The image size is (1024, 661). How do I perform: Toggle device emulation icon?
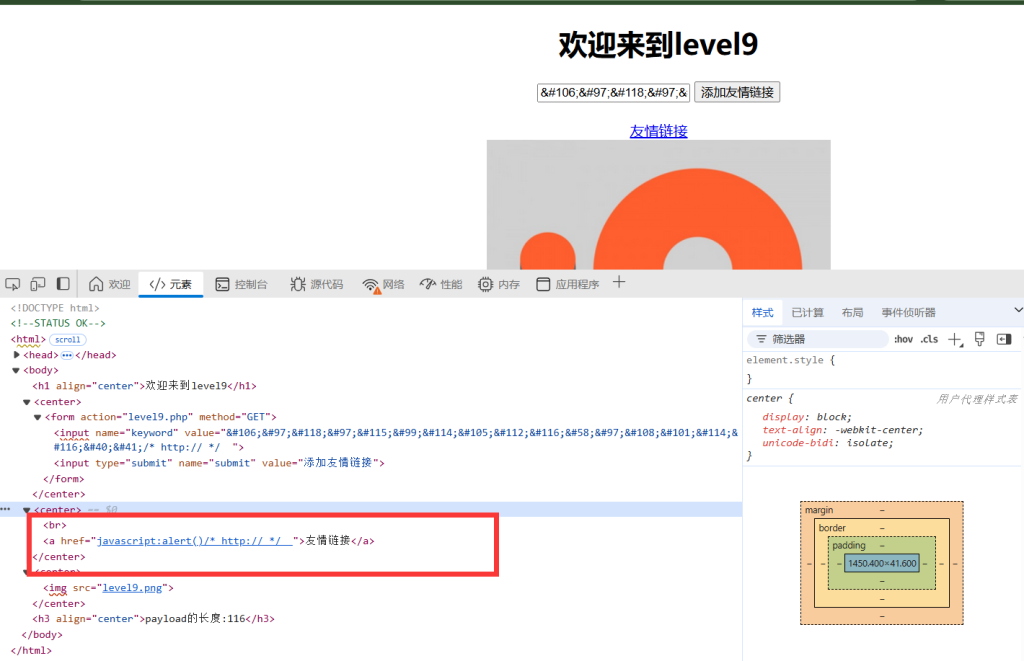(x=38, y=284)
